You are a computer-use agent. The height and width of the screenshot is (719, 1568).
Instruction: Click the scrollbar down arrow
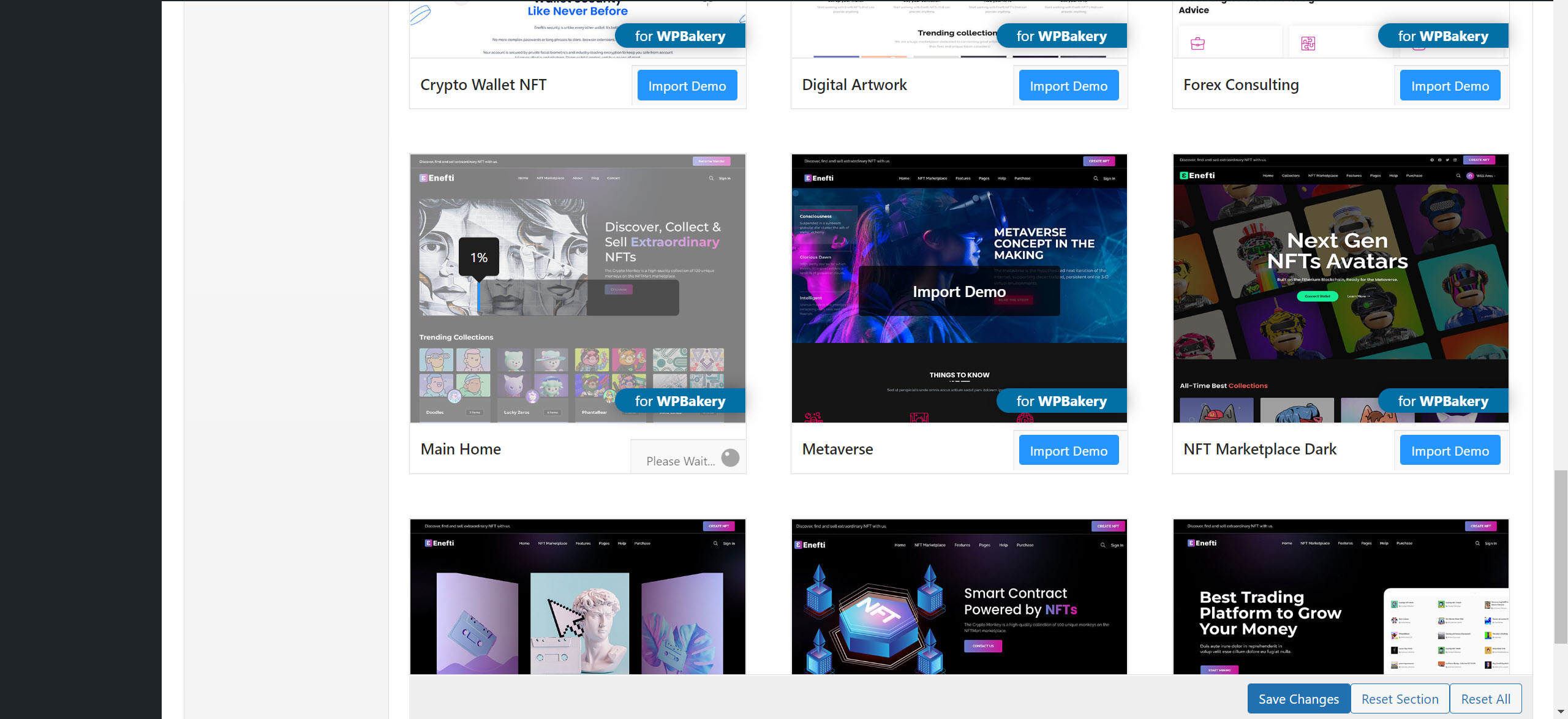(1561, 712)
